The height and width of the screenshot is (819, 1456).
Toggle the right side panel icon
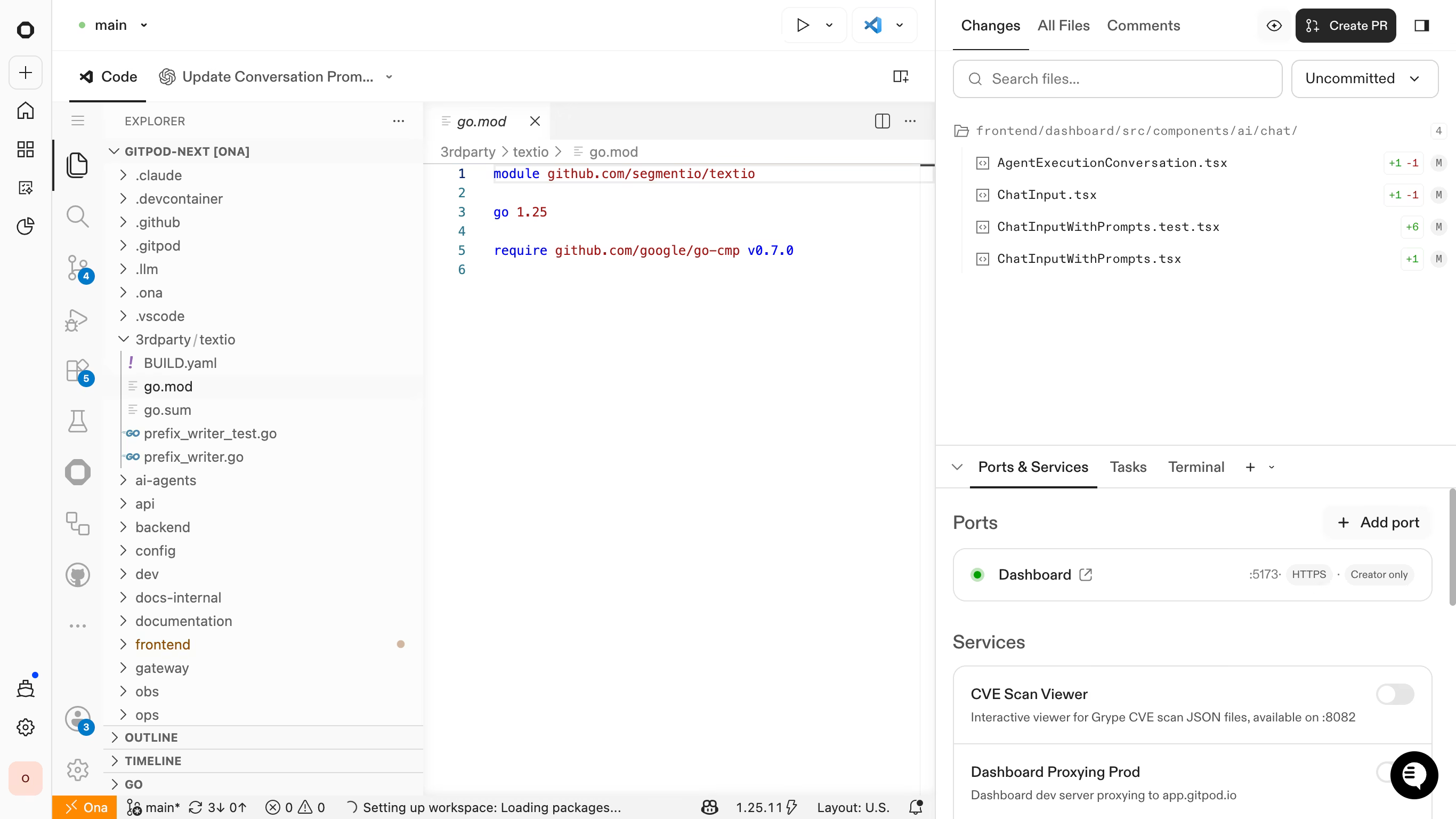click(x=1421, y=26)
